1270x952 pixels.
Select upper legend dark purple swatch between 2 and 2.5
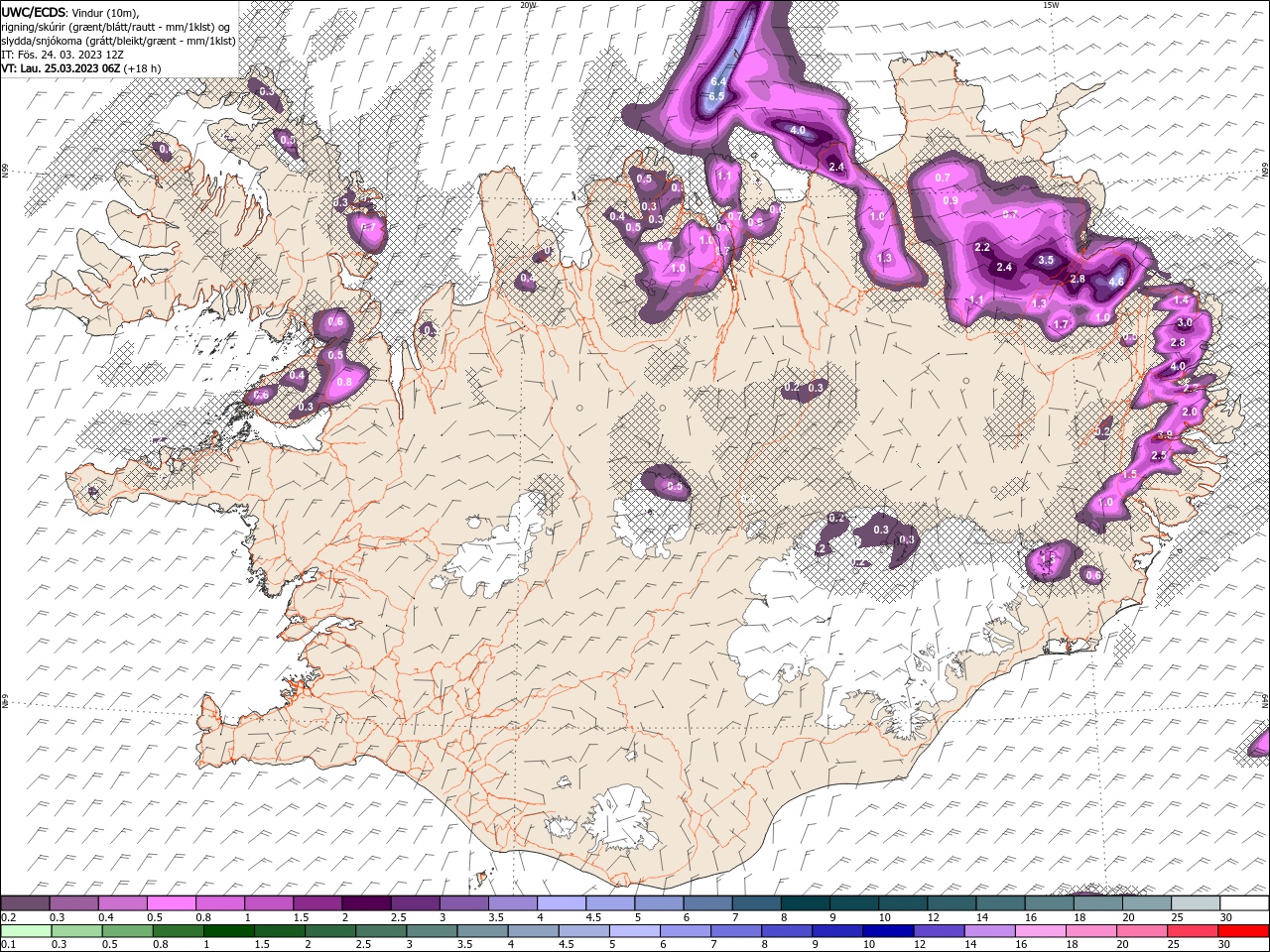[x=366, y=903]
